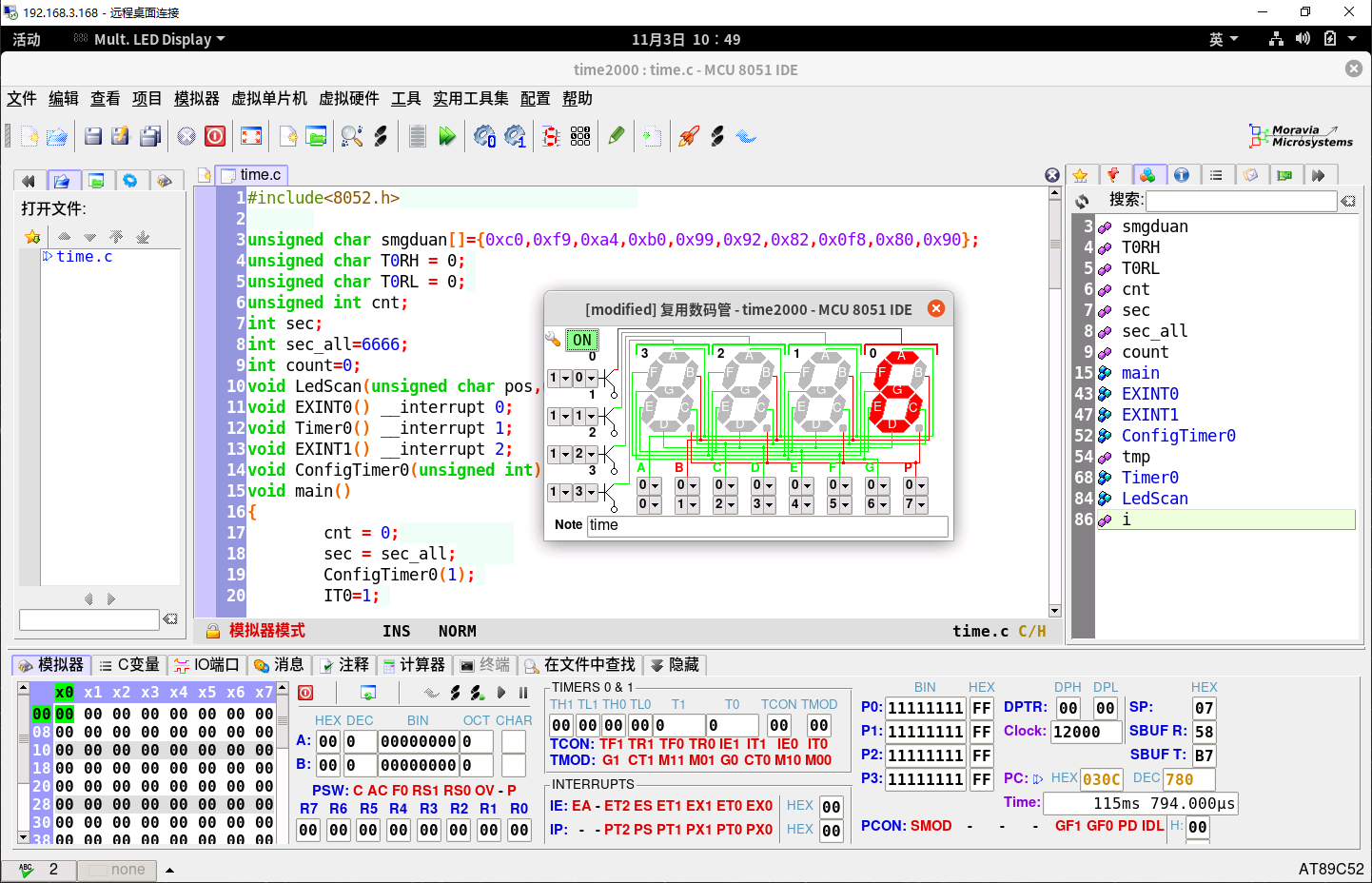Screen dimensions: 1372x883
Task: Click the gear with 0 toolbar icon
Action: 484,137
